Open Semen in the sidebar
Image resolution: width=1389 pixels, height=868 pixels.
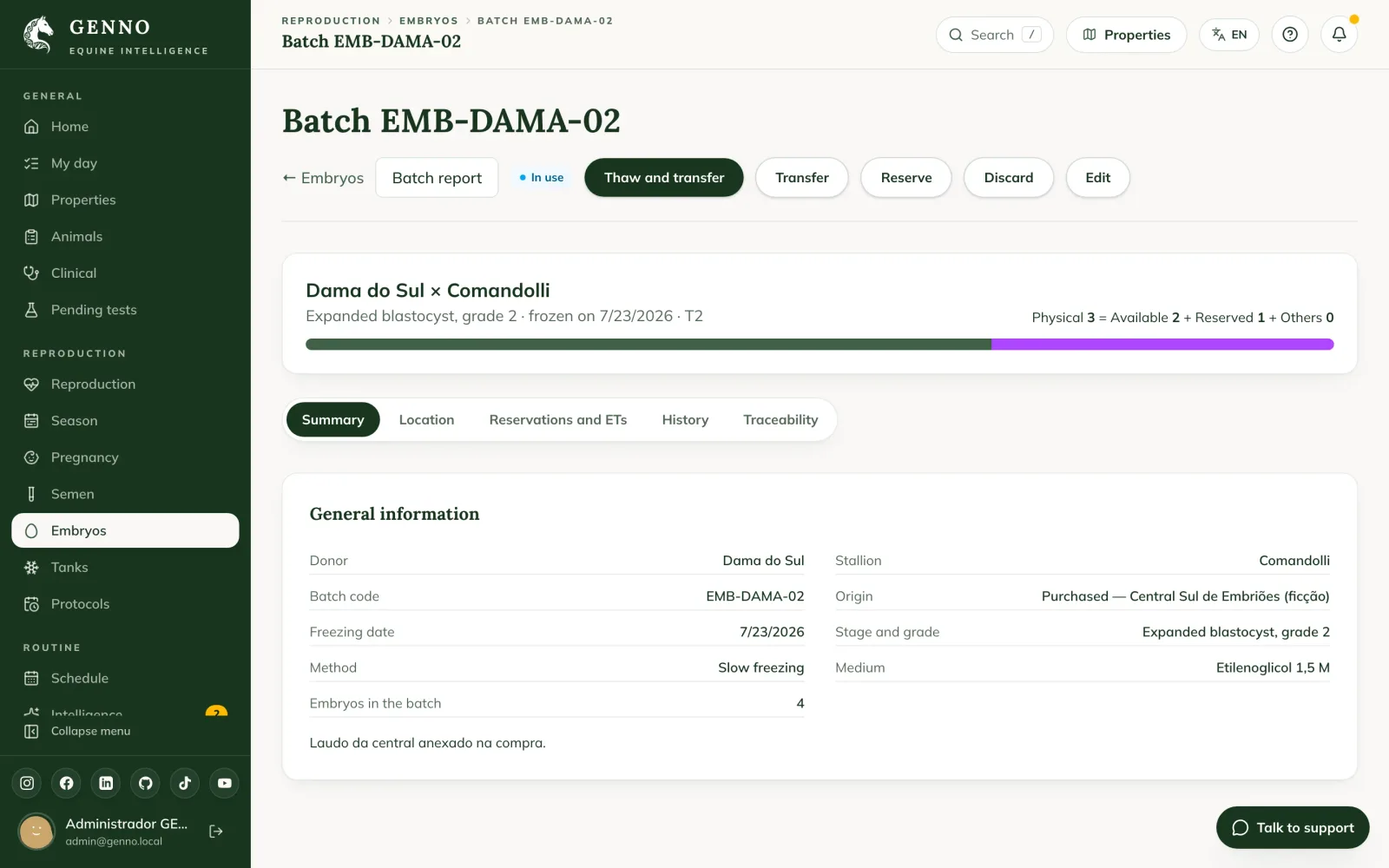[125, 494]
